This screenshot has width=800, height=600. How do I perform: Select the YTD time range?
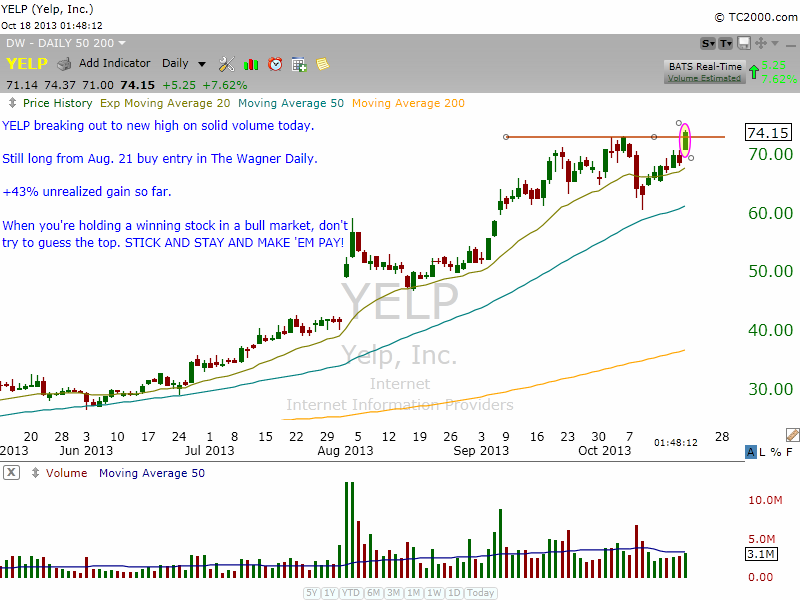[351, 593]
